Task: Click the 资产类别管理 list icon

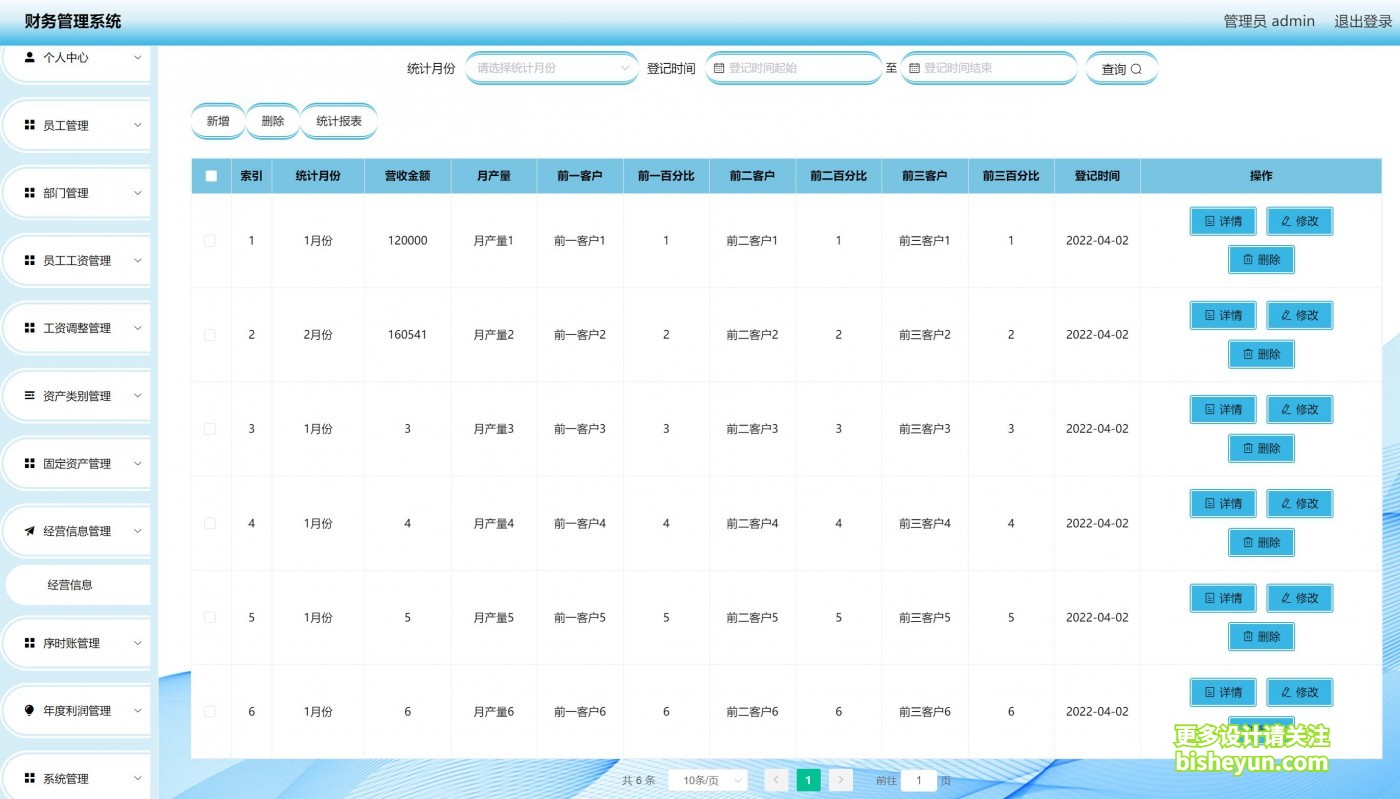Action: pos(30,396)
